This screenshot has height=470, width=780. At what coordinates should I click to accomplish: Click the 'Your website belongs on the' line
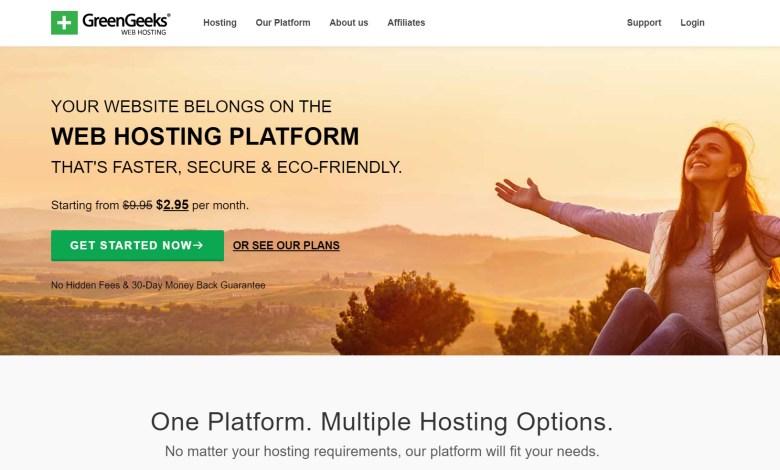(191, 106)
